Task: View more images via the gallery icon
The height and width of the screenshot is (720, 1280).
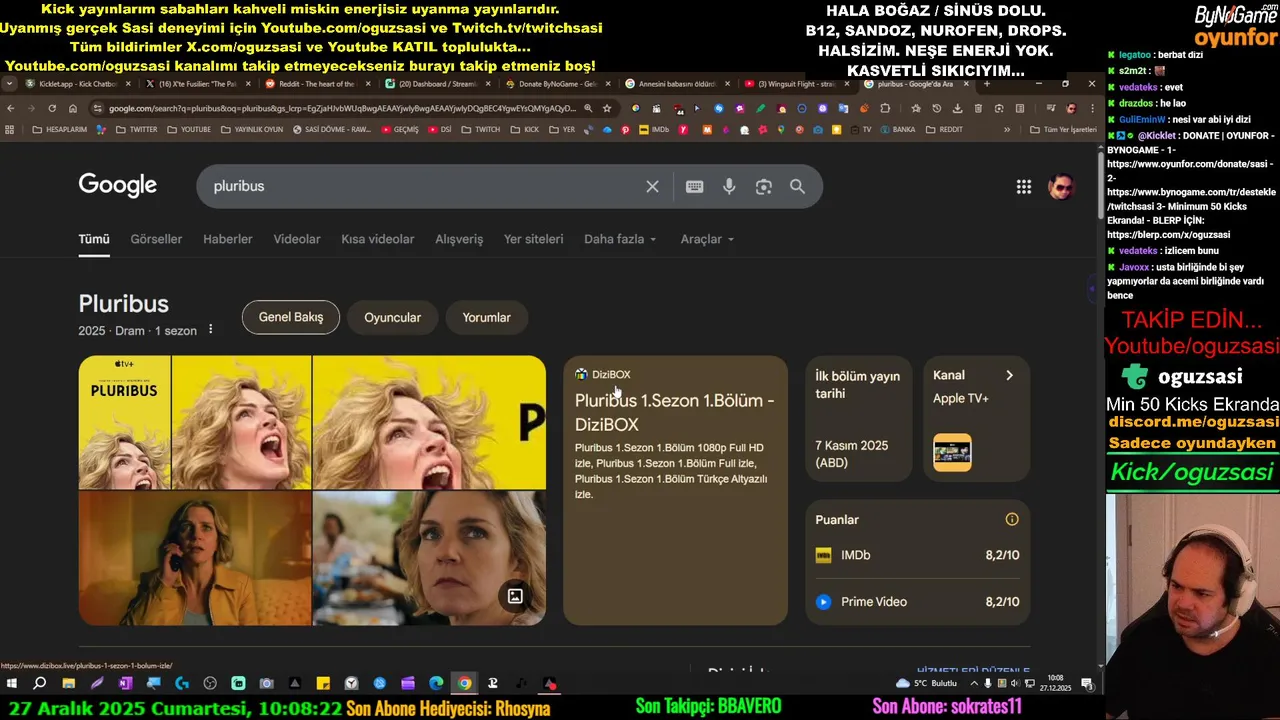Action: (x=515, y=596)
